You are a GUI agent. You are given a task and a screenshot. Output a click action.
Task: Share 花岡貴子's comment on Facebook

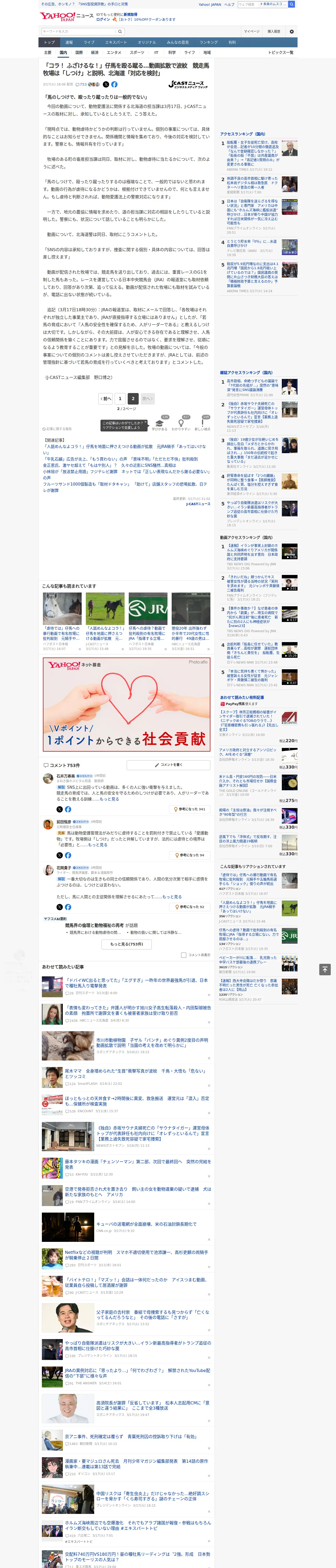pyautogui.click(x=68, y=907)
